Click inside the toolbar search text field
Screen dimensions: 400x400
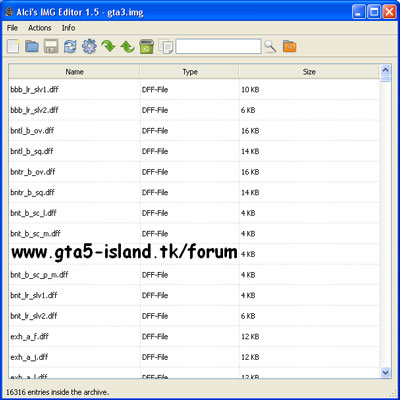pyautogui.click(x=218, y=46)
